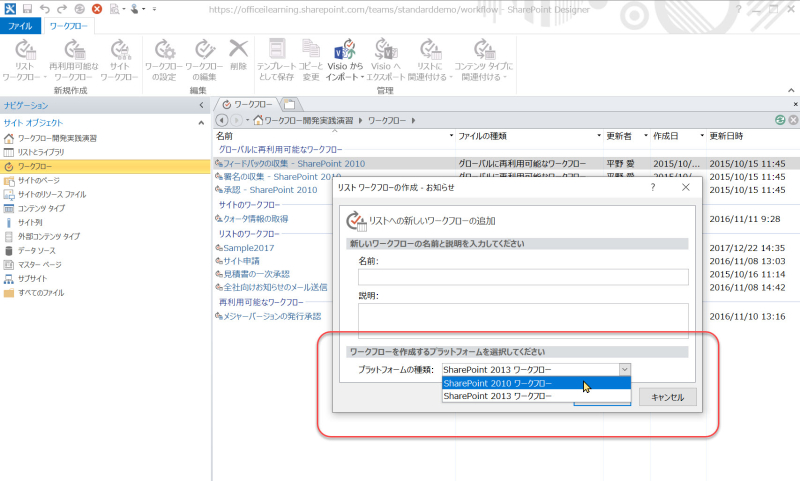Viewport: 800px width, 481px height.
Task: Choose SharePoint 2013 ワークフロー list option
Action: pos(536,396)
